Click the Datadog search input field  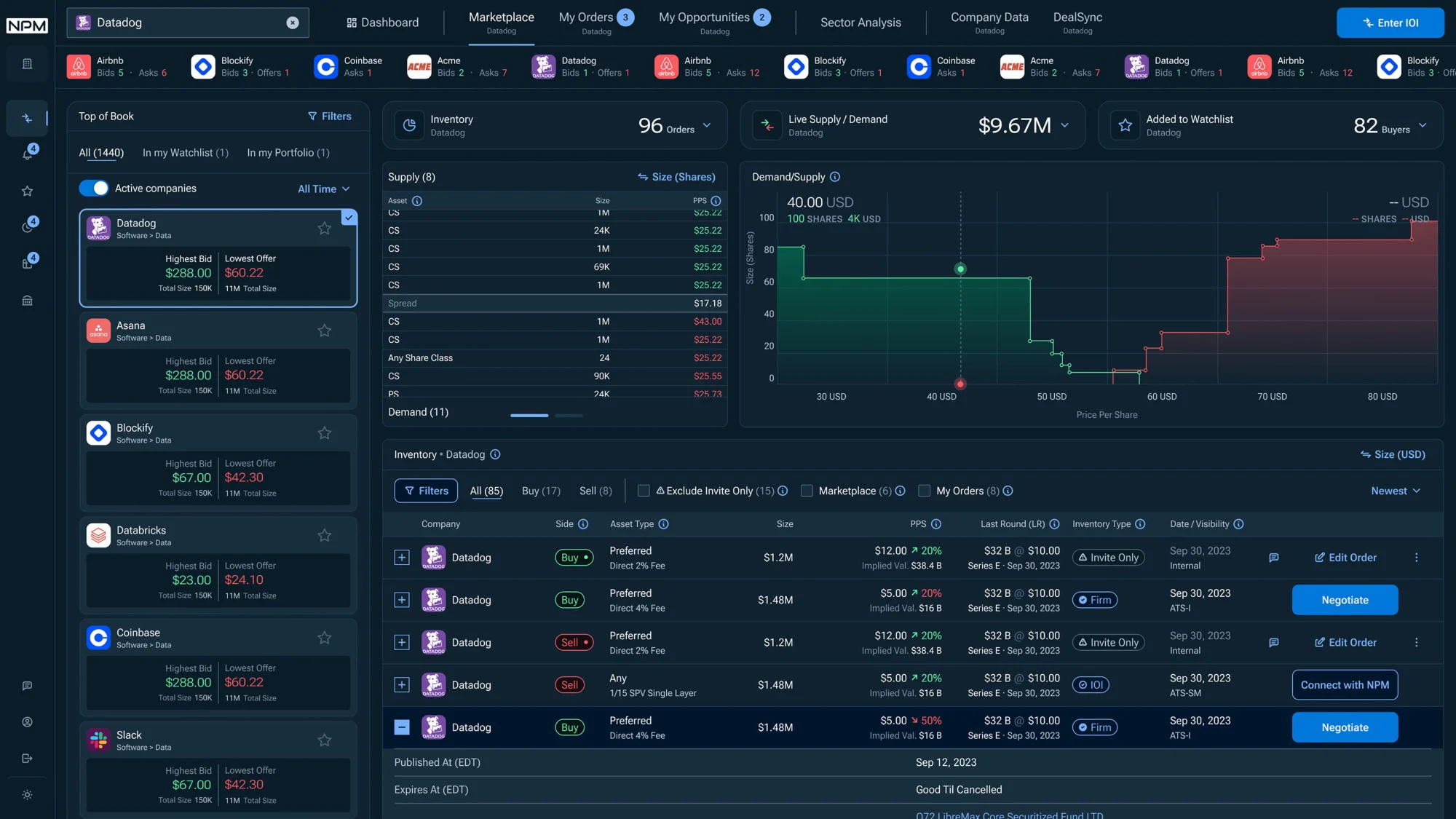pyautogui.click(x=188, y=23)
